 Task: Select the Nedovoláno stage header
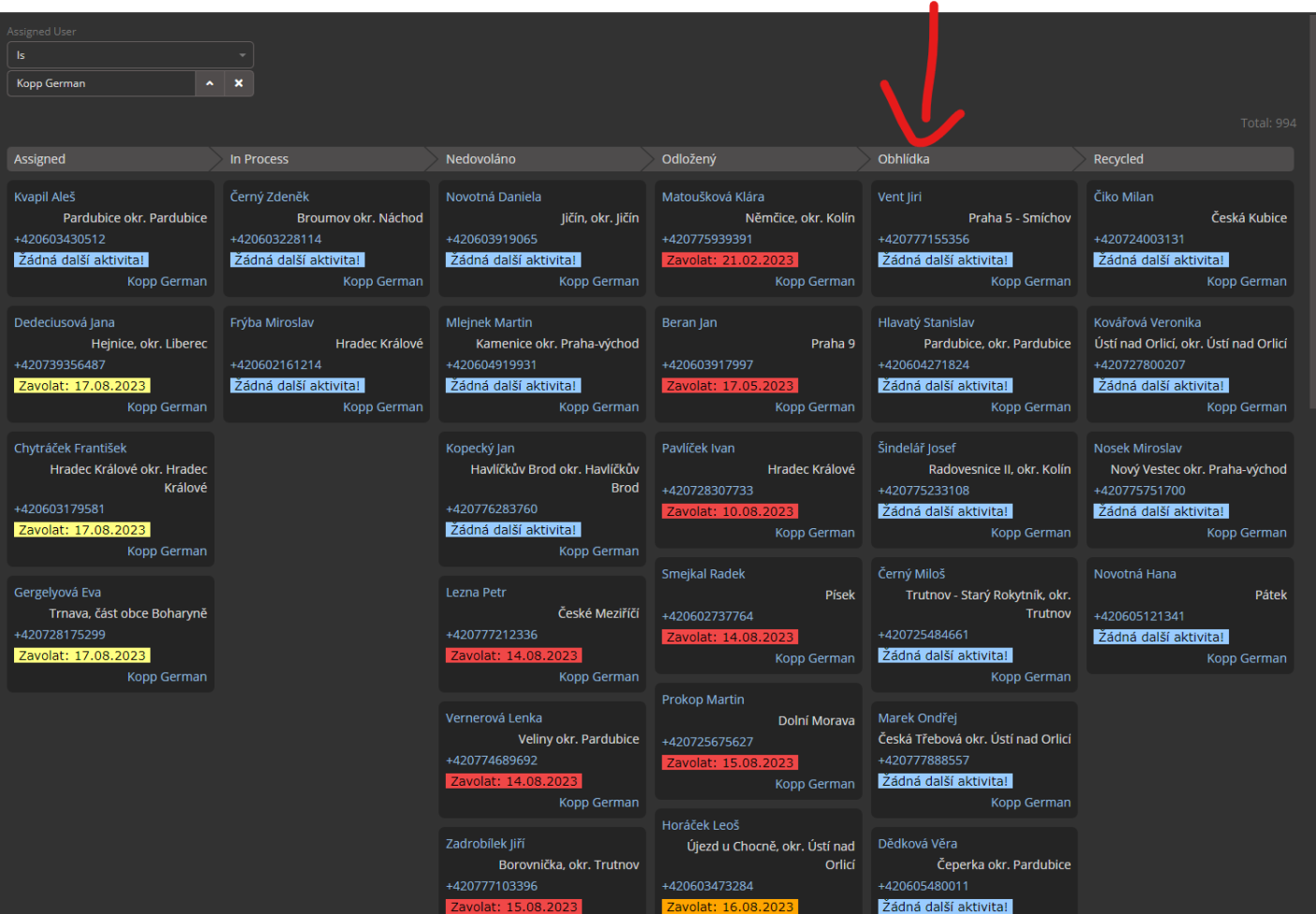point(481,159)
